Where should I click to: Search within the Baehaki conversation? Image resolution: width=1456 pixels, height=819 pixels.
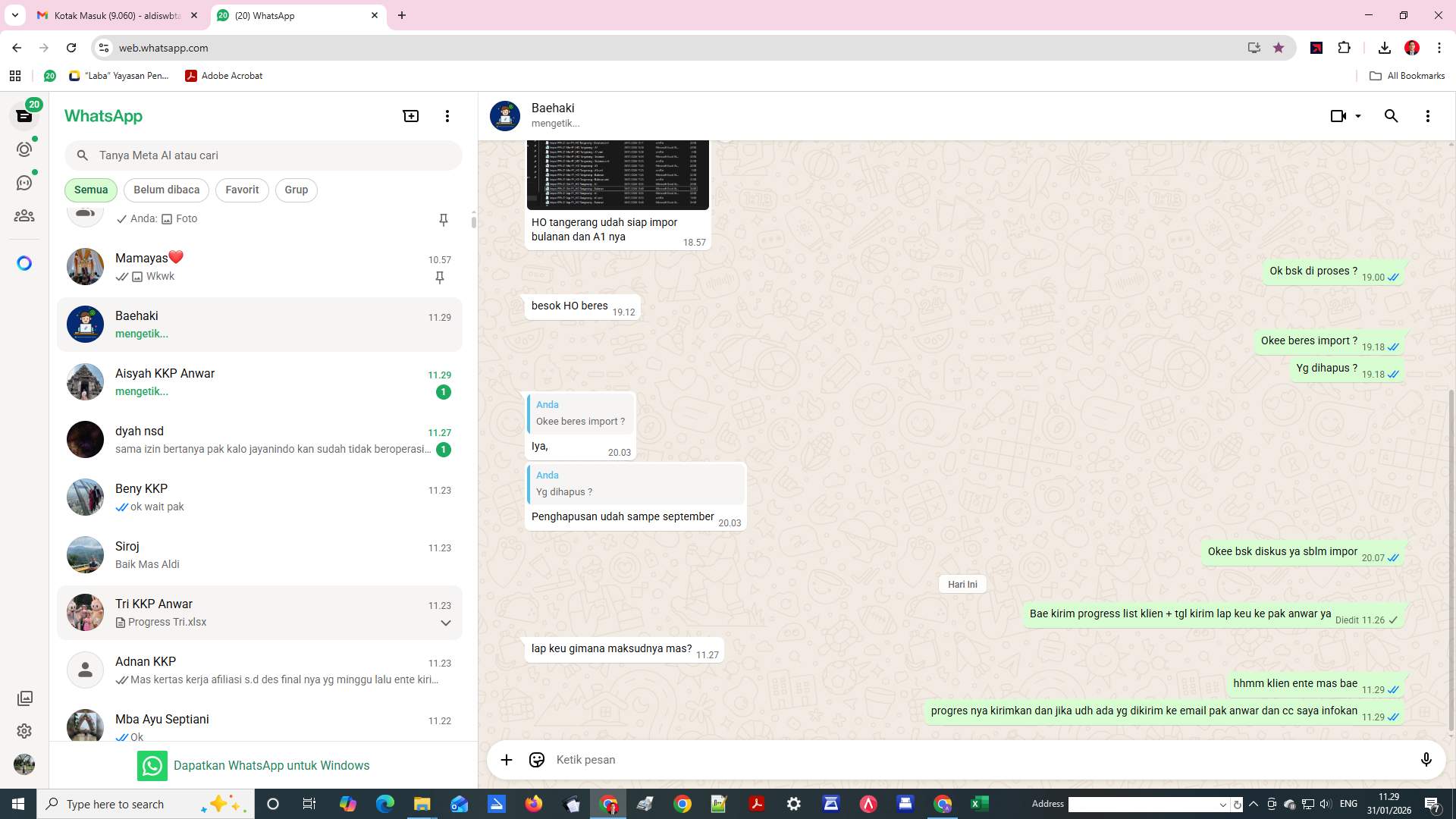tap(1392, 116)
